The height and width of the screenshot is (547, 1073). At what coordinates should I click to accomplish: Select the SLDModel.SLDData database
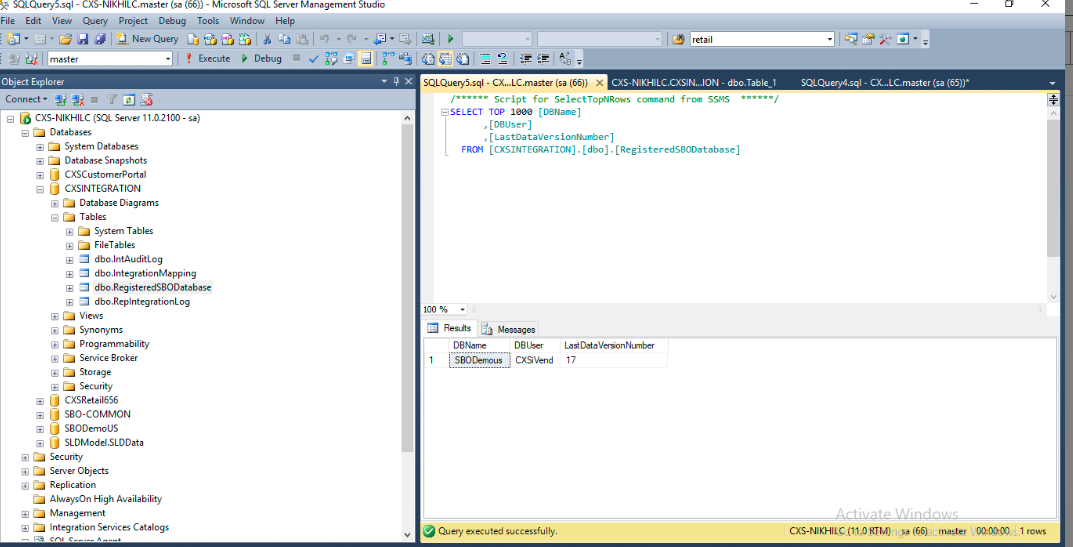click(104, 442)
